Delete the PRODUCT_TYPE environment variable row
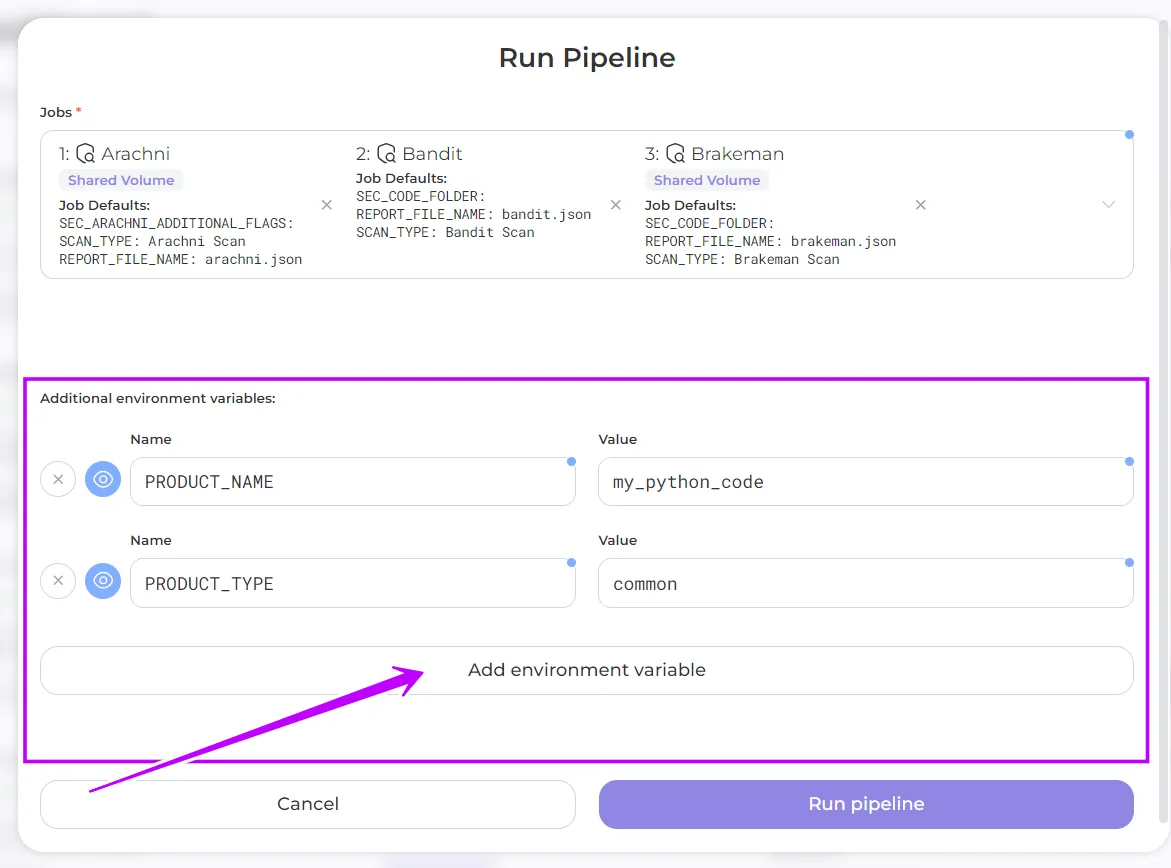The width and height of the screenshot is (1171, 868). [x=58, y=581]
